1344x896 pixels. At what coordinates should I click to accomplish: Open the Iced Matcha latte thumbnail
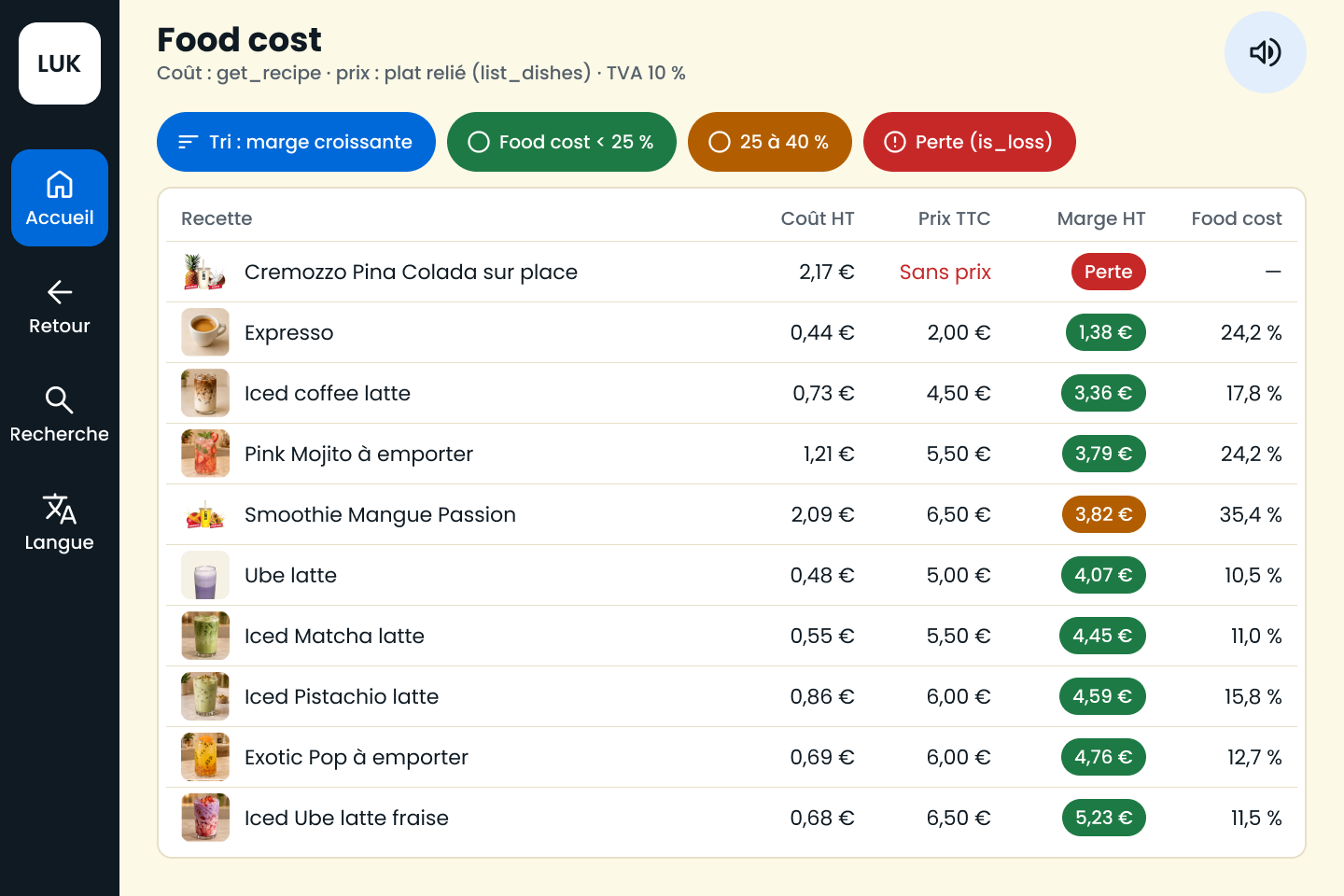tap(205, 636)
